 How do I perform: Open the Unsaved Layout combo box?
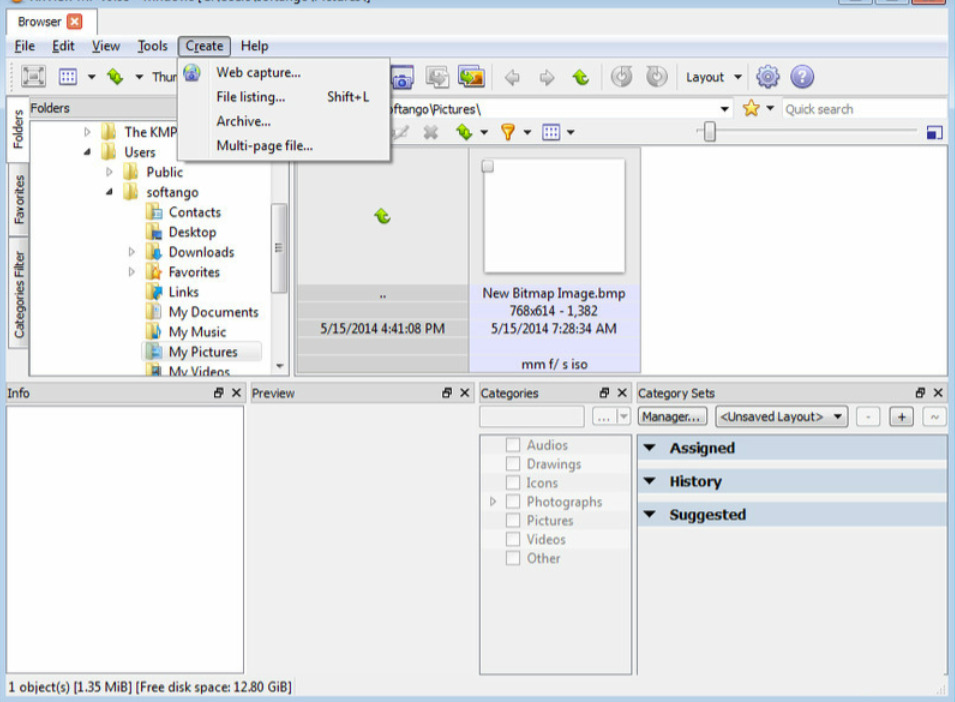pos(781,417)
